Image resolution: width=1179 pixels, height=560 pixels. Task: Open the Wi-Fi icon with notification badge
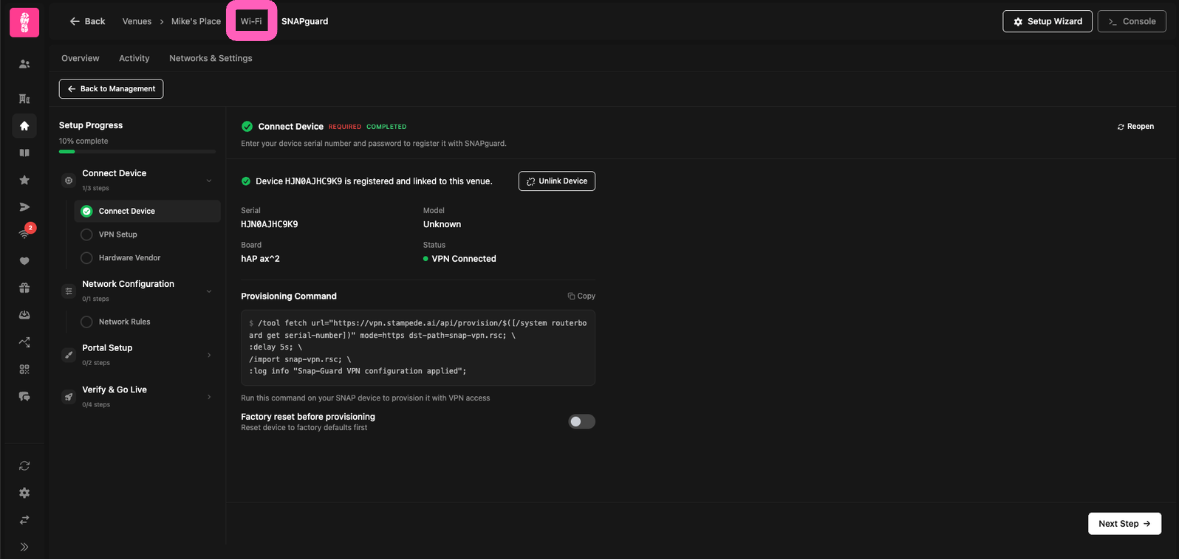(x=24, y=233)
